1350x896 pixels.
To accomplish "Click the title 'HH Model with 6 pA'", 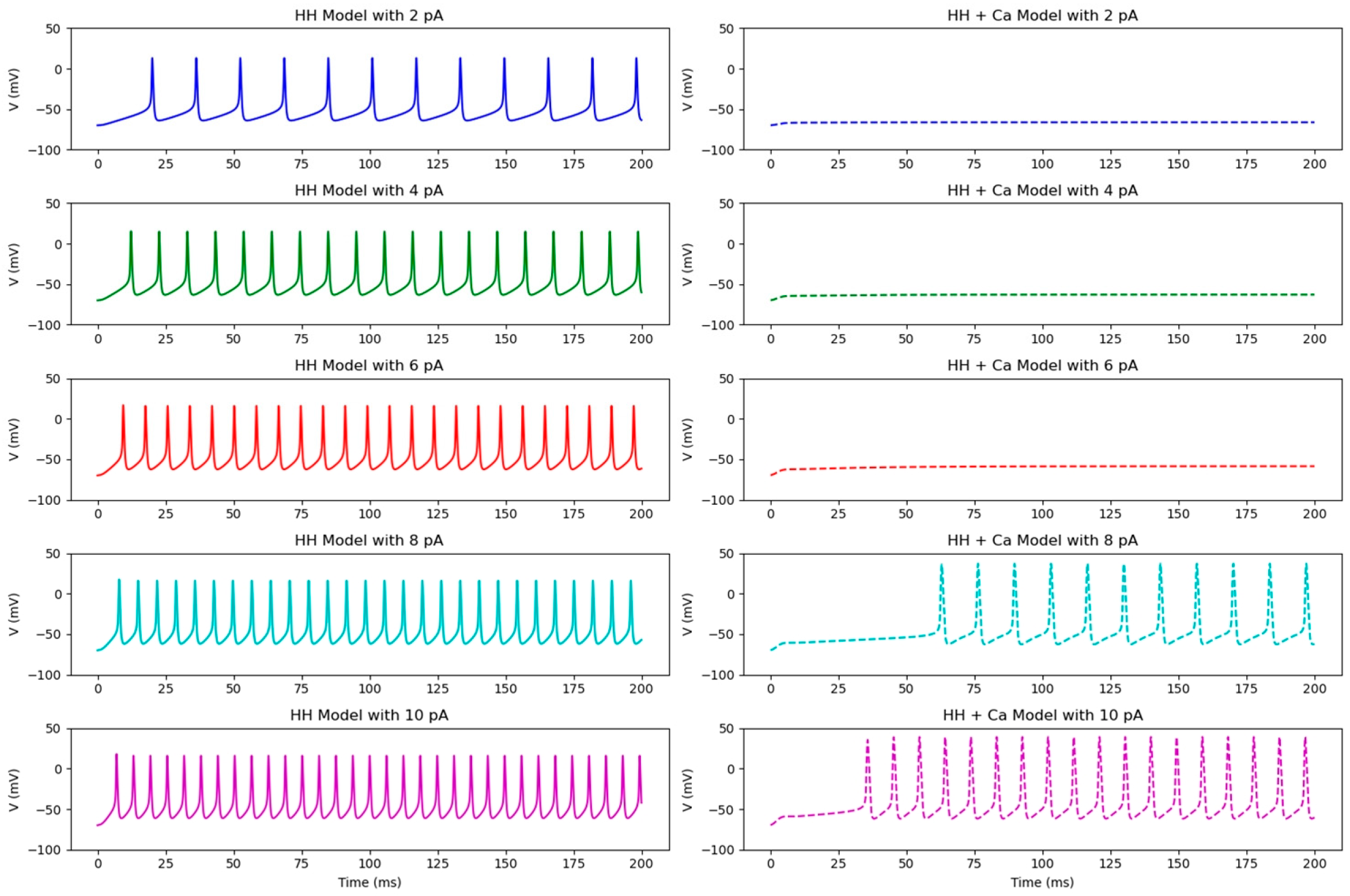I will click(x=369, y=366).
